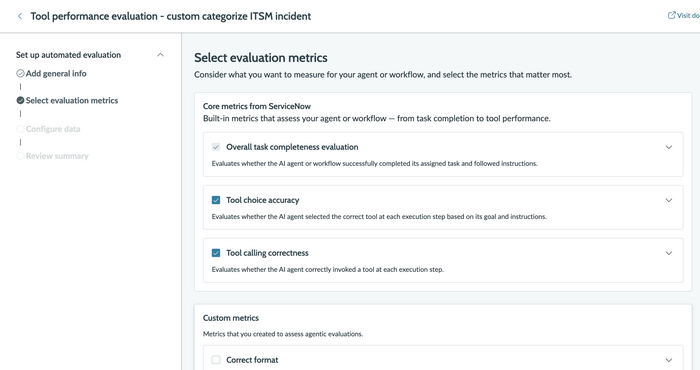
Task: Click the Correct format label
Action: tap(252, 360)
